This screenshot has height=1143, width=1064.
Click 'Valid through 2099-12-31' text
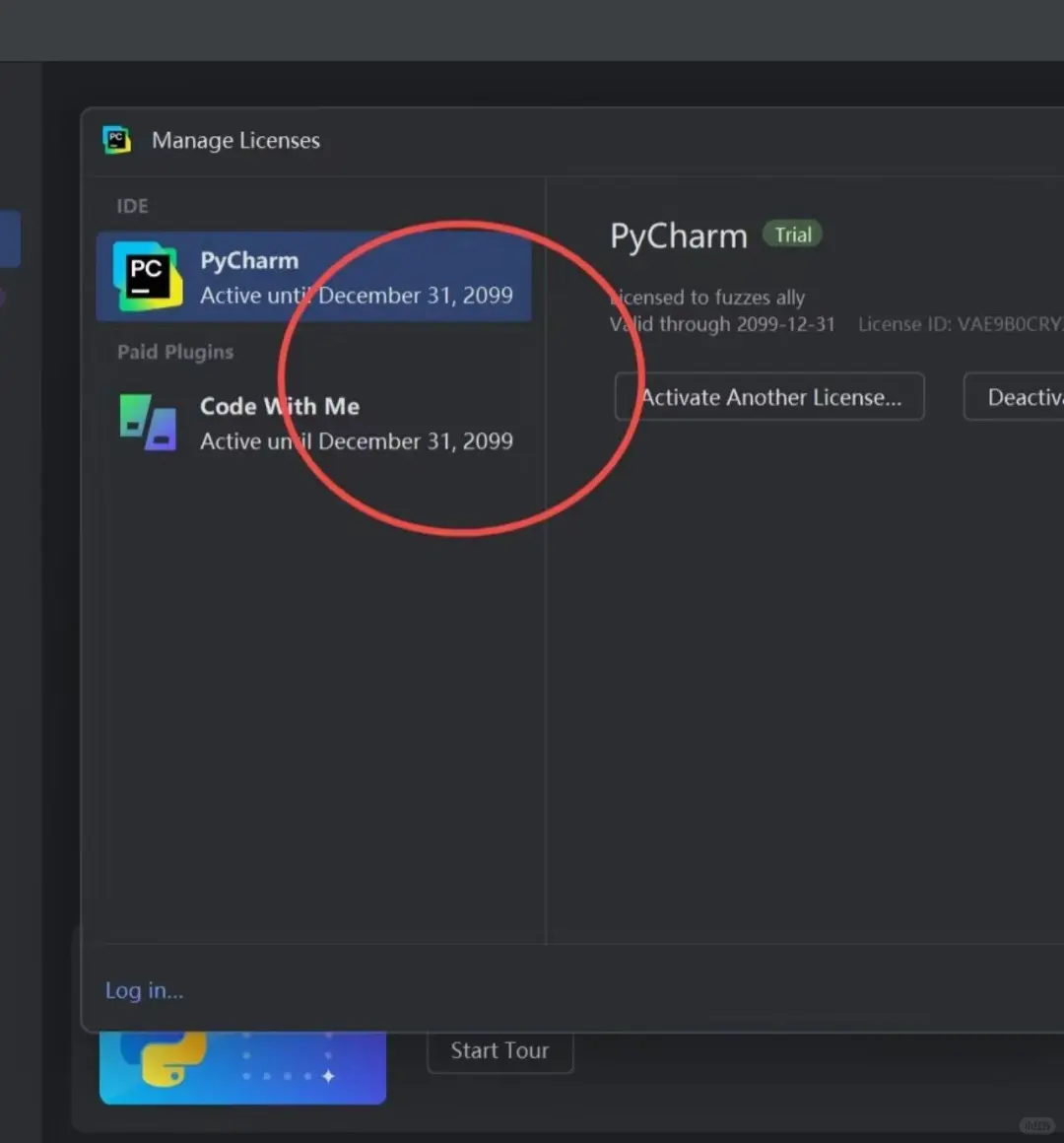[x=722, y=324]
